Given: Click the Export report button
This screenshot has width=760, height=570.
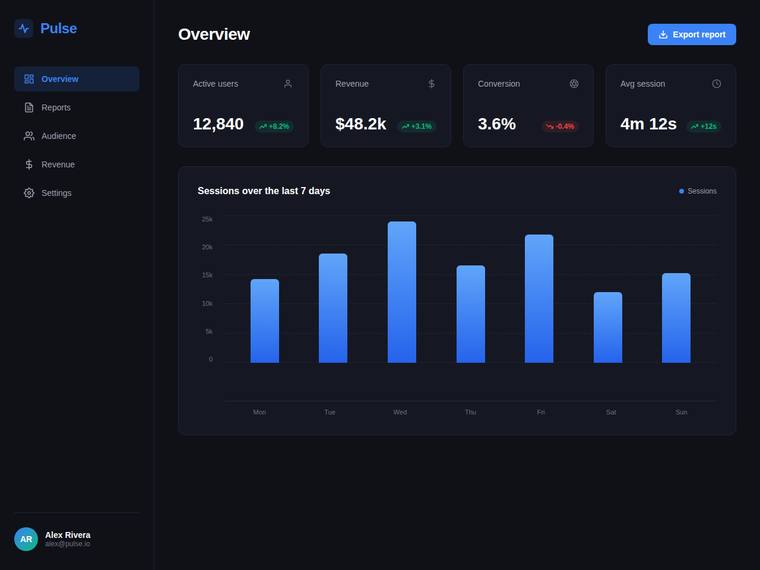Looking at the screenshot, I should [692, 34].
